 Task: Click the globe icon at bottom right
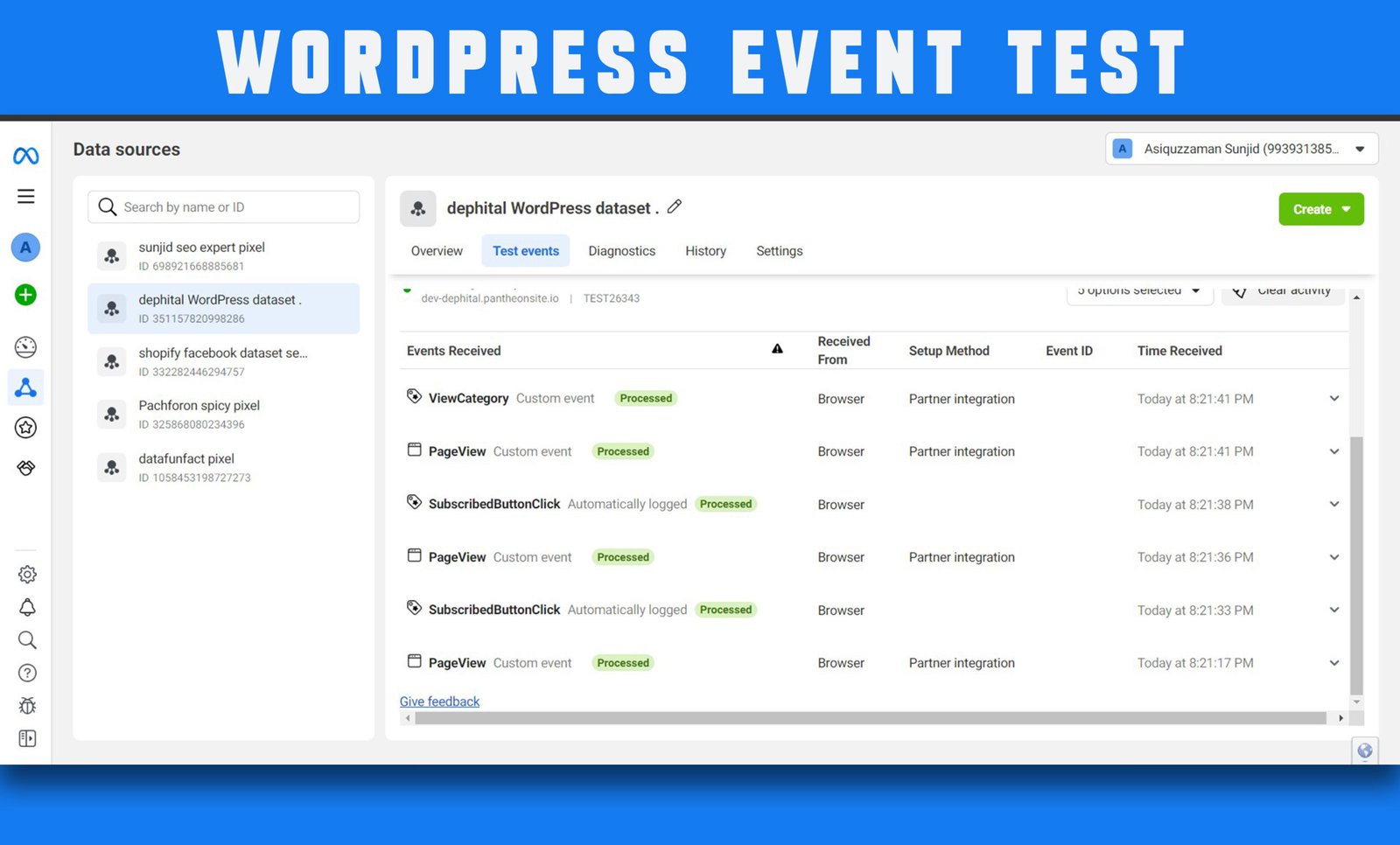tap(1364, 751)
